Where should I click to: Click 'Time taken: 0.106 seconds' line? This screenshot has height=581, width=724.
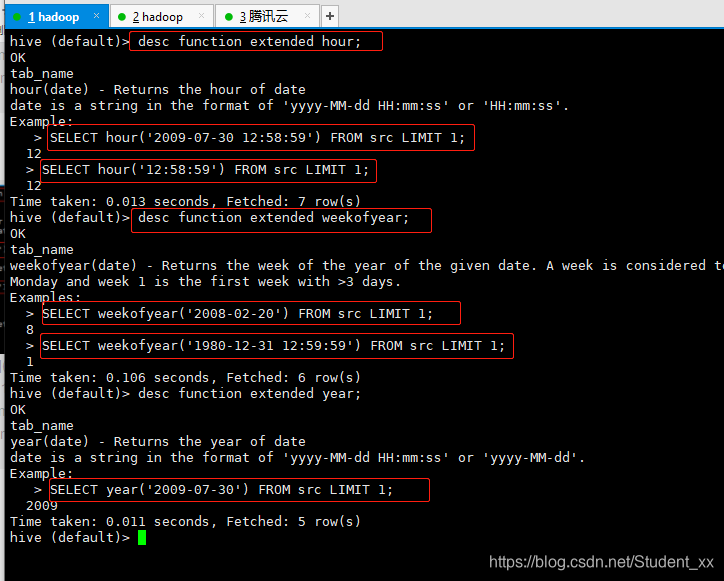pos(185,377)
